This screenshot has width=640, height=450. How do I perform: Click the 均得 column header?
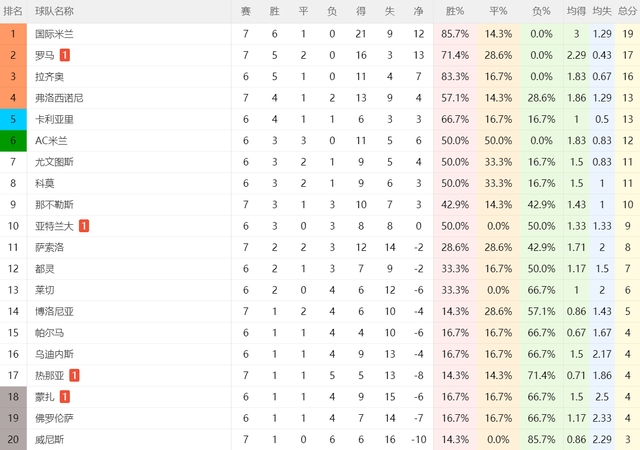coord(576,11)
